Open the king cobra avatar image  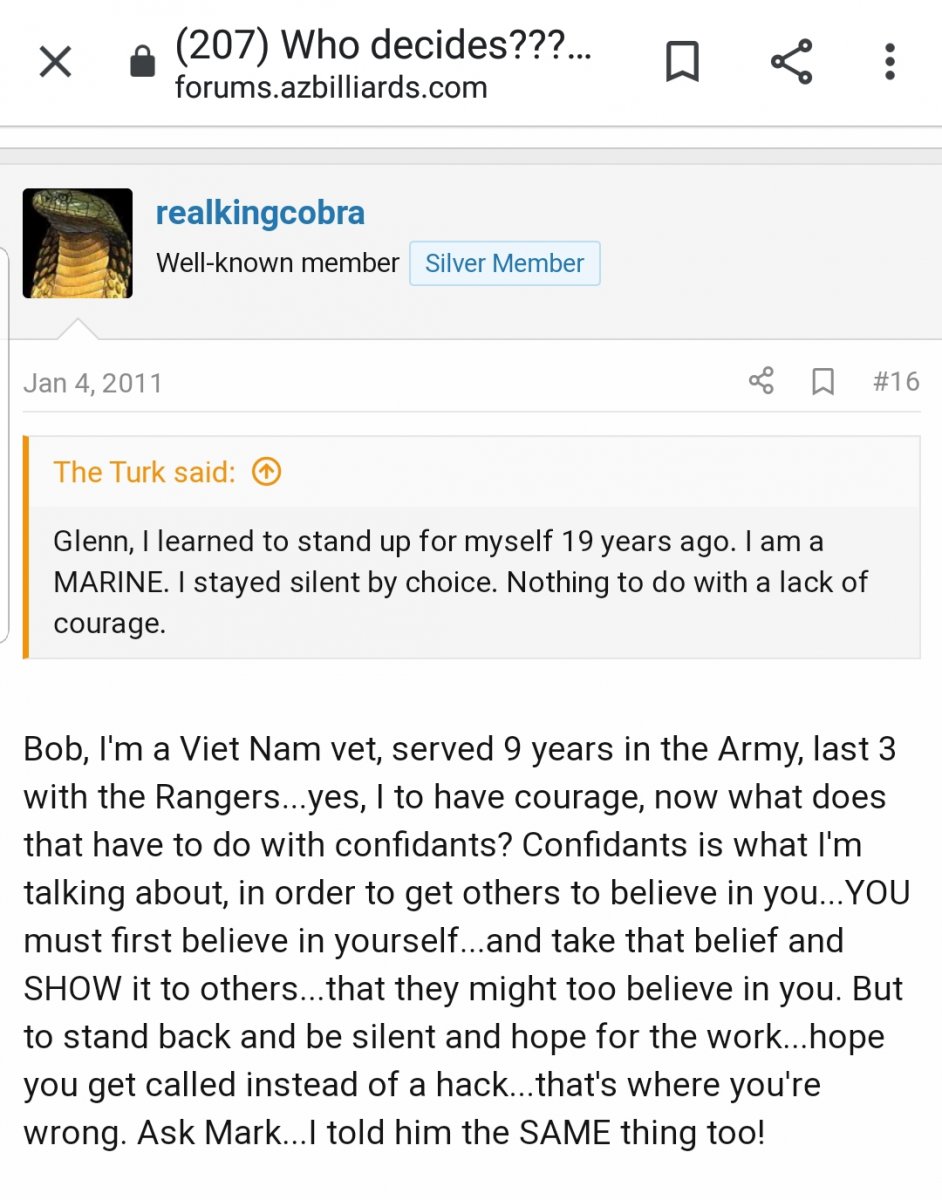(x=78, y=243)
